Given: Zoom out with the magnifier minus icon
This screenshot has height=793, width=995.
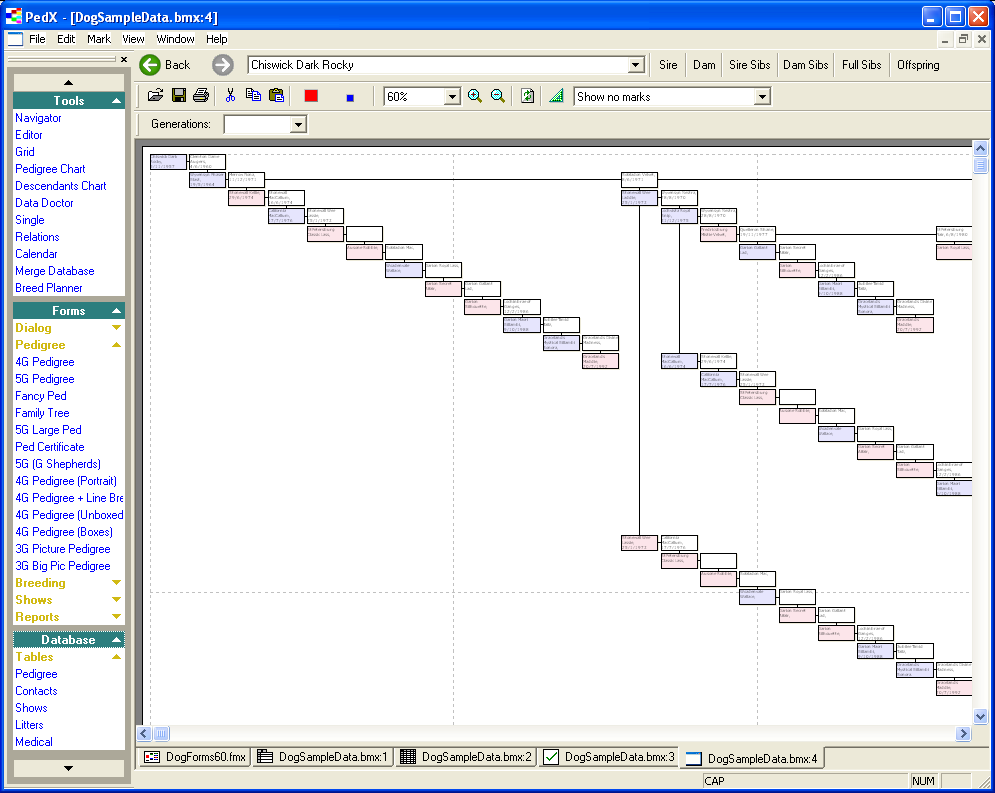Looking at the screenshot, I should pyautogui.click(x=497, y=96).
